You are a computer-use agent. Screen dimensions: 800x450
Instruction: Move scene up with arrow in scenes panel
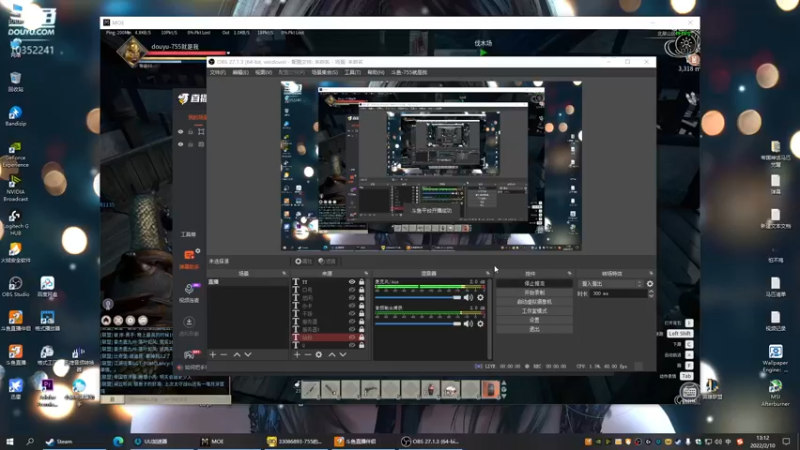(x=237, y=354)
